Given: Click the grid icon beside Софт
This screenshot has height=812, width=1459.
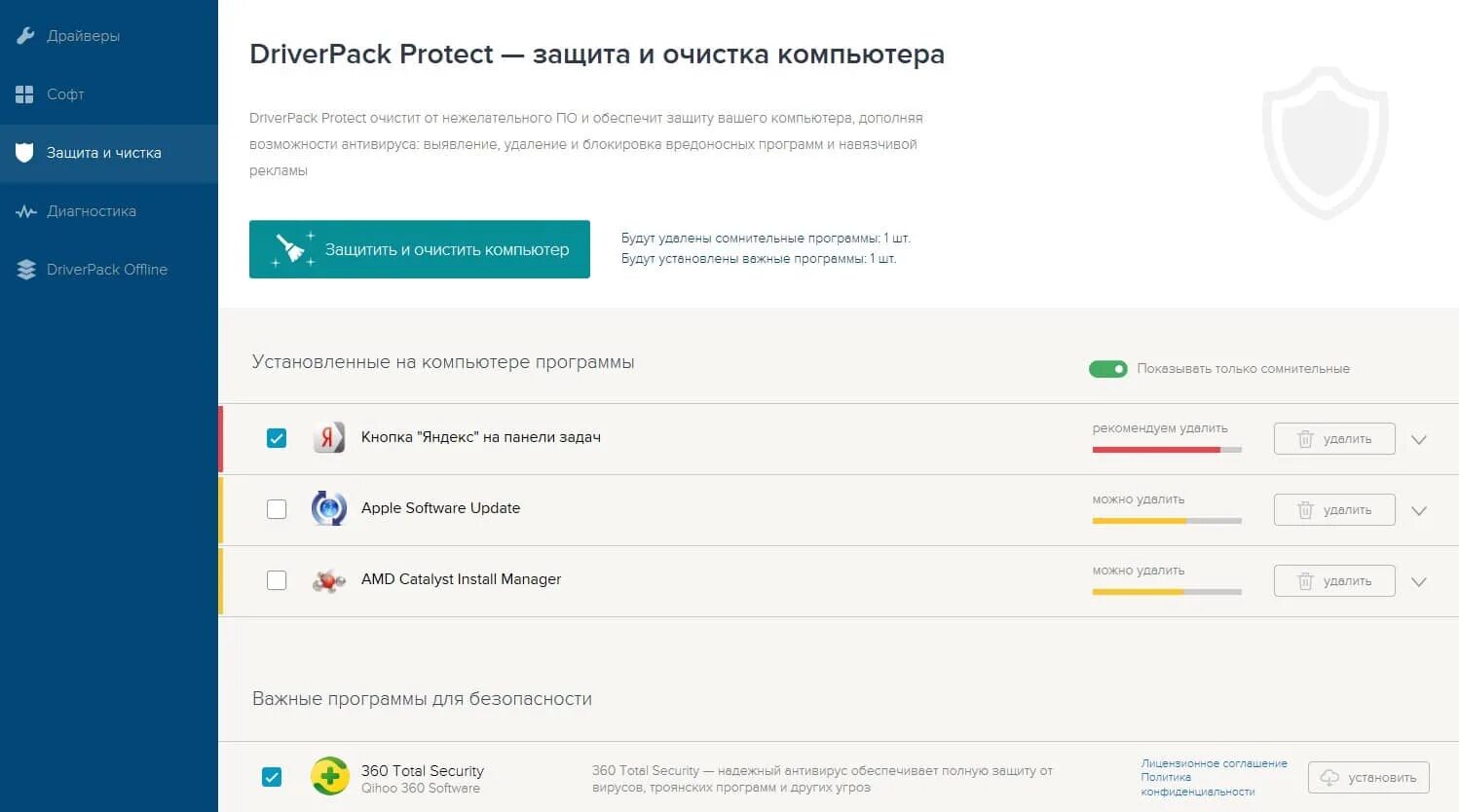Looking at the screenshot, I should pyautogui.click(x=25, y=94).
